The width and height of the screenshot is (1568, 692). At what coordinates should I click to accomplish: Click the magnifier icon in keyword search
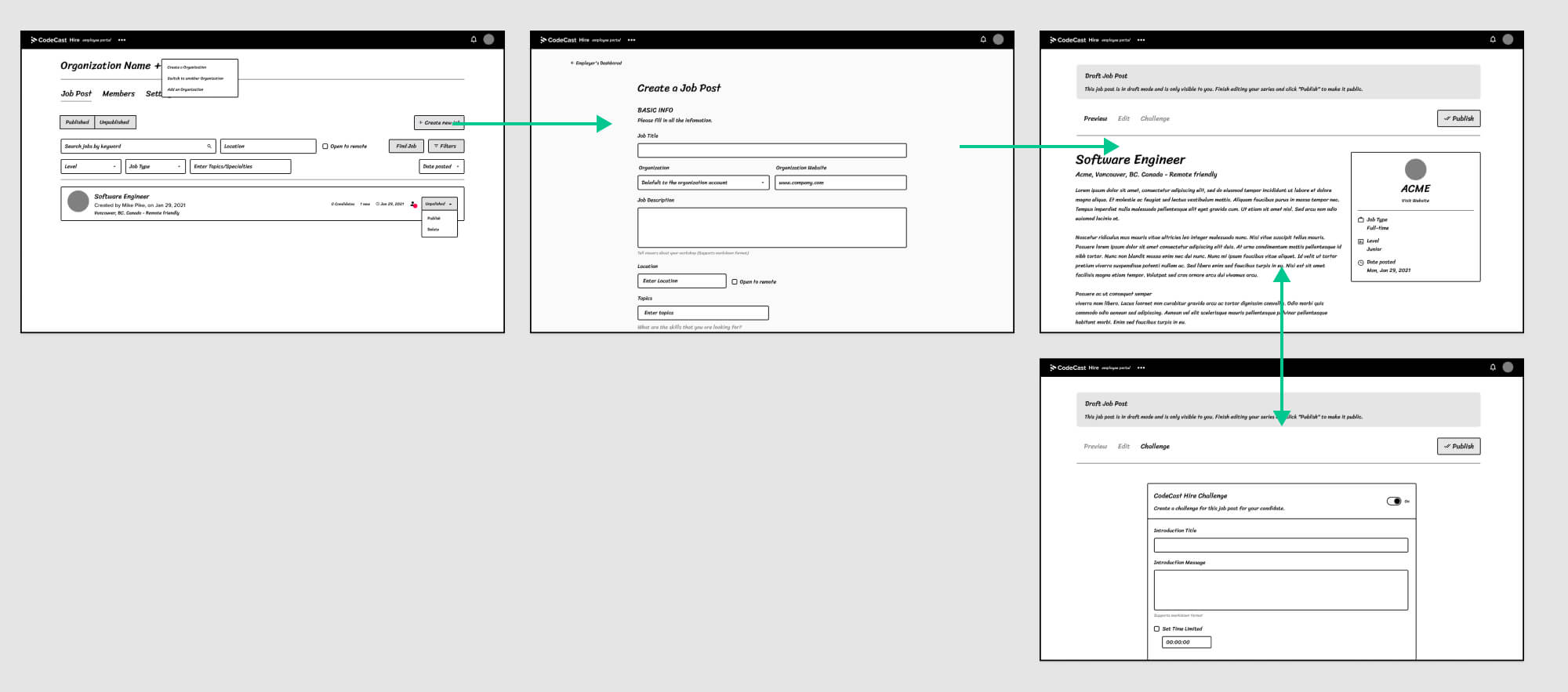pos(209,147)
